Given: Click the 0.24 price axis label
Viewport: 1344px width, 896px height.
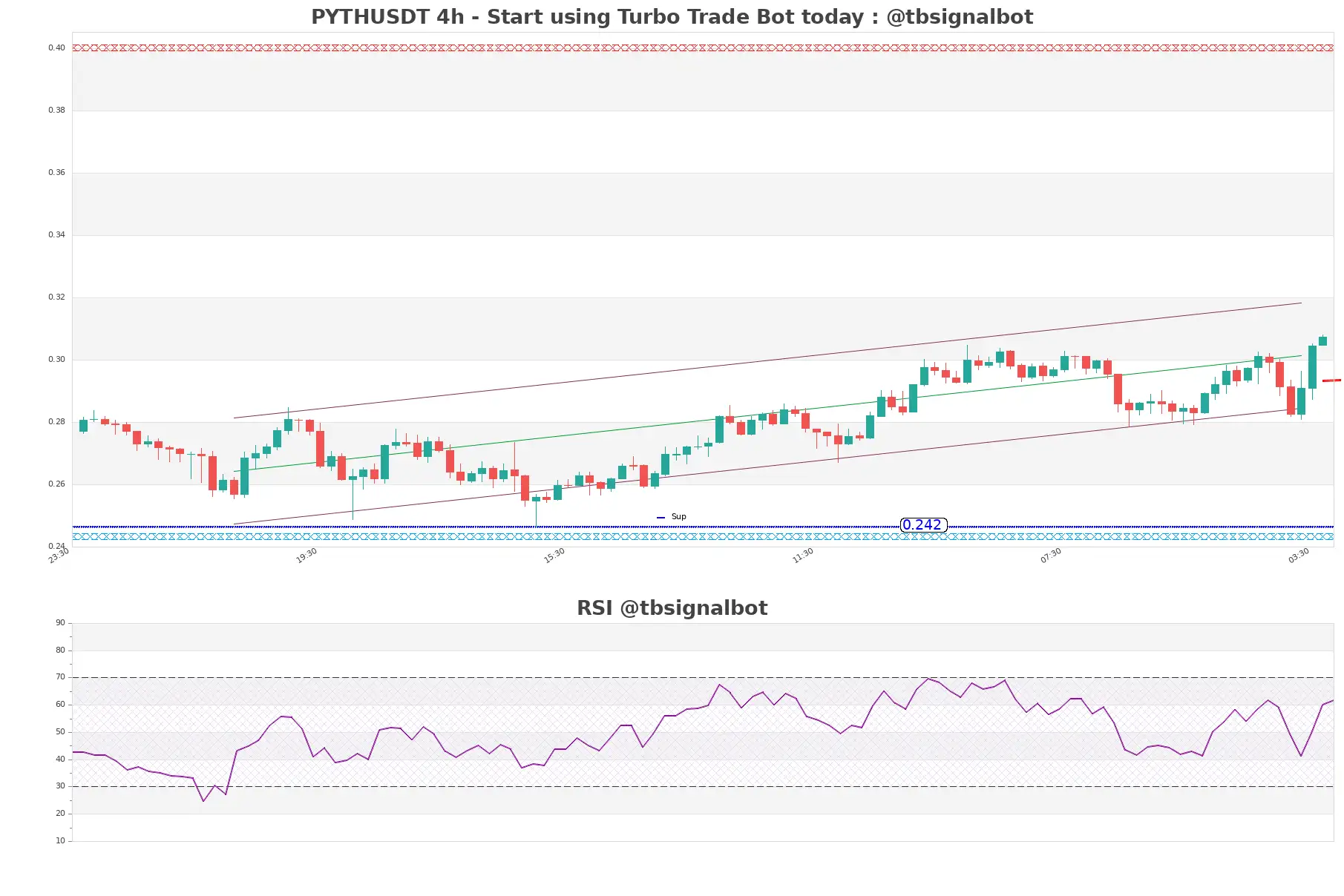Looking at the screenshot, I should click(x=56, y=547).
